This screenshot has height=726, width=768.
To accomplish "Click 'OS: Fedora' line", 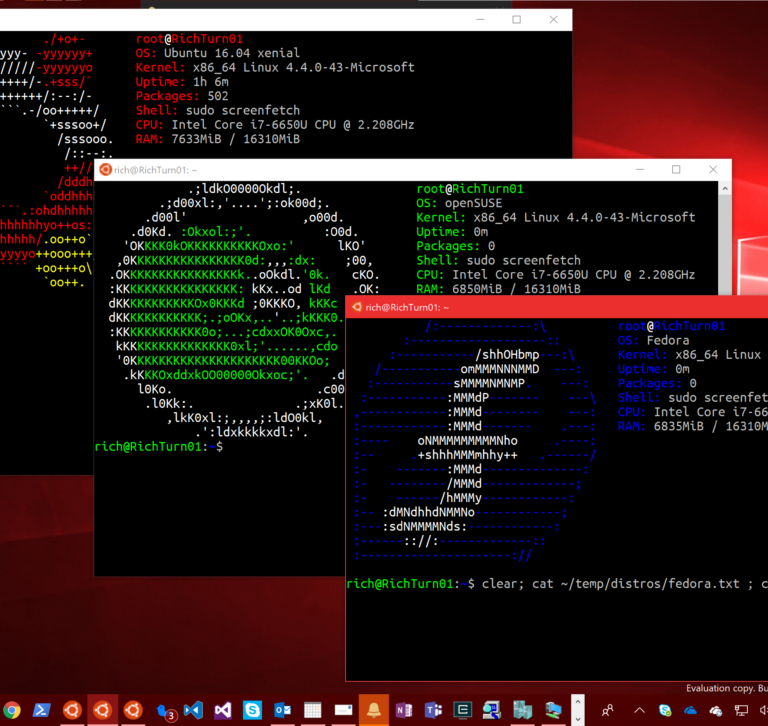I will (653, 340).
